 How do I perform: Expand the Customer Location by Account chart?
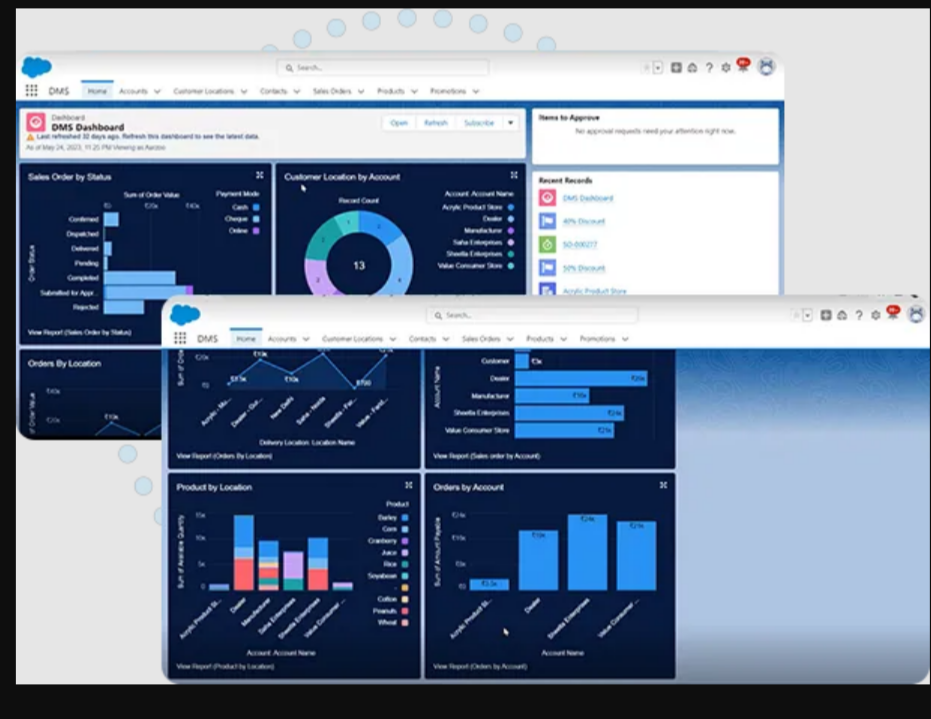pos(514,175)
